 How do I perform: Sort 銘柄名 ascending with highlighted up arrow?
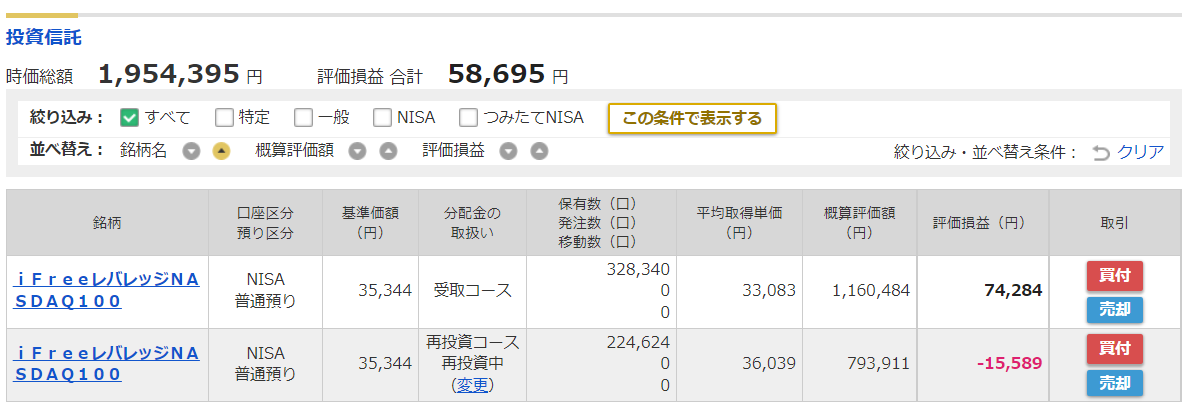[x=220, y=151]
